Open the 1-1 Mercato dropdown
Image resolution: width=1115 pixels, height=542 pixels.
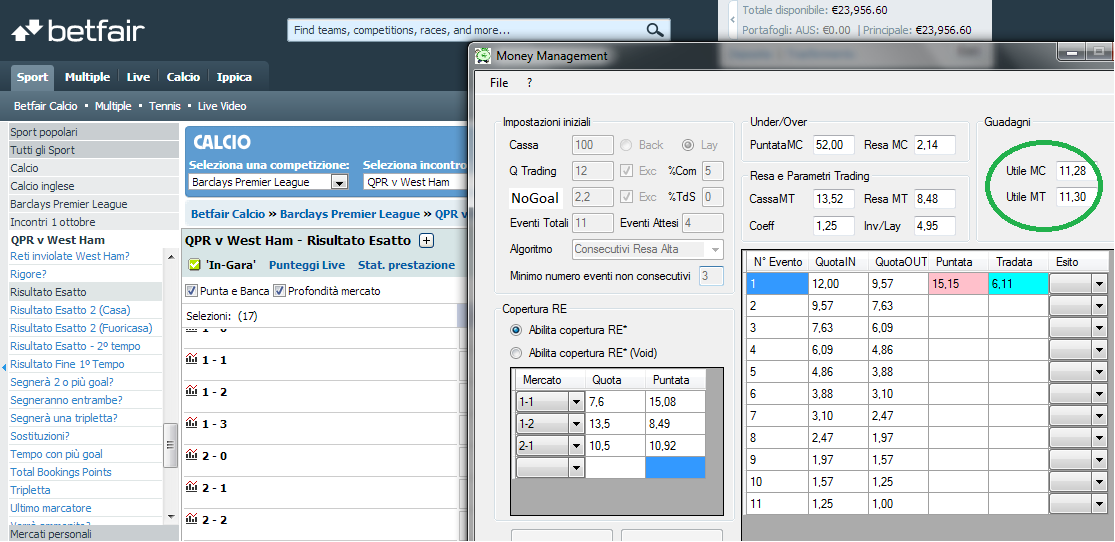point(576,403)
